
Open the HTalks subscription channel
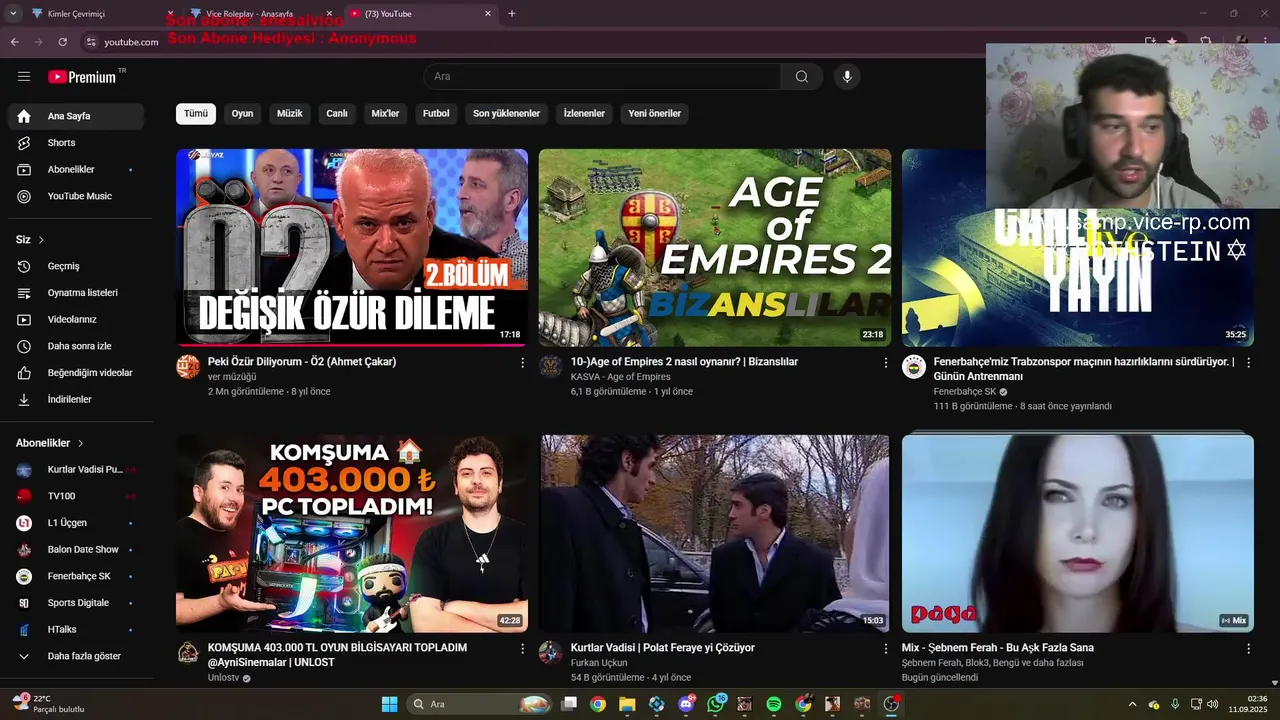click(76, 630)
